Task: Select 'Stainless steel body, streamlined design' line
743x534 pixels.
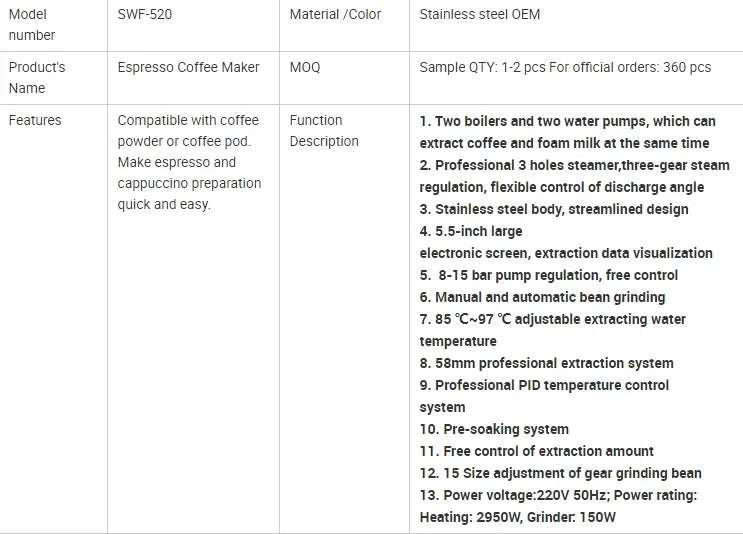Action: [x=554, y=209]
